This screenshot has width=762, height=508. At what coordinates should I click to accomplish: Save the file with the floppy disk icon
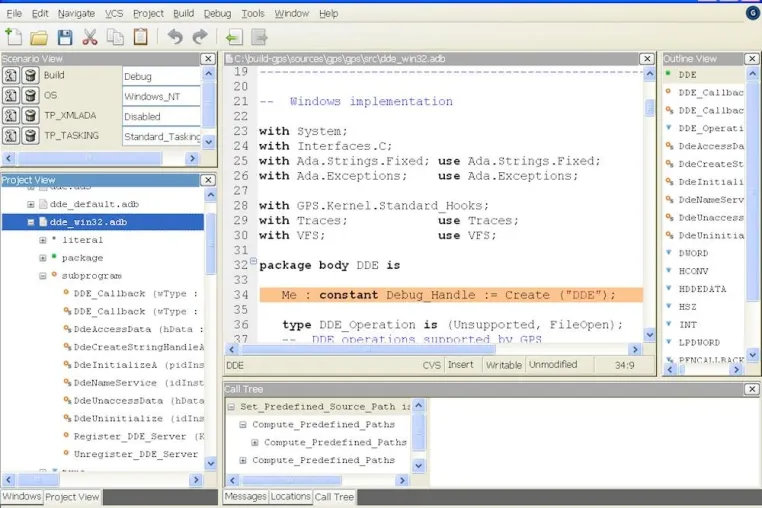coord(65,37)
